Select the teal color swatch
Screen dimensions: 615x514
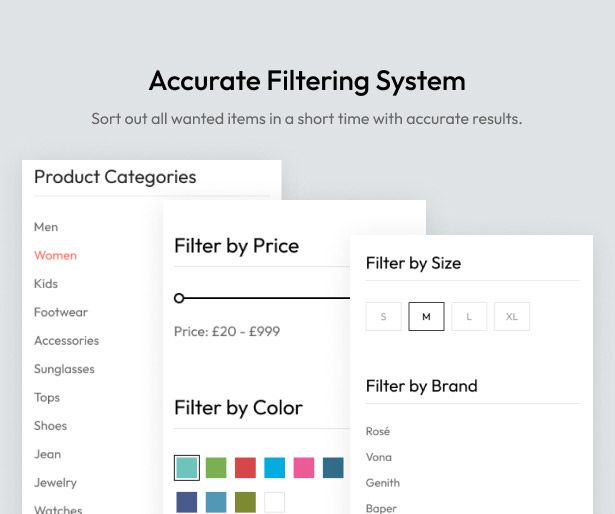pos(186,467)
